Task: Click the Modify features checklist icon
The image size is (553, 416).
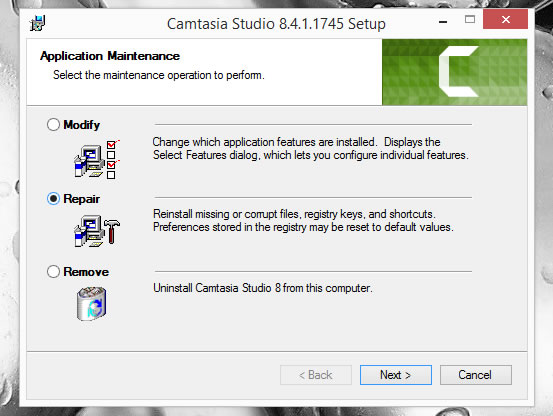Action: click(x=97, y=159)
